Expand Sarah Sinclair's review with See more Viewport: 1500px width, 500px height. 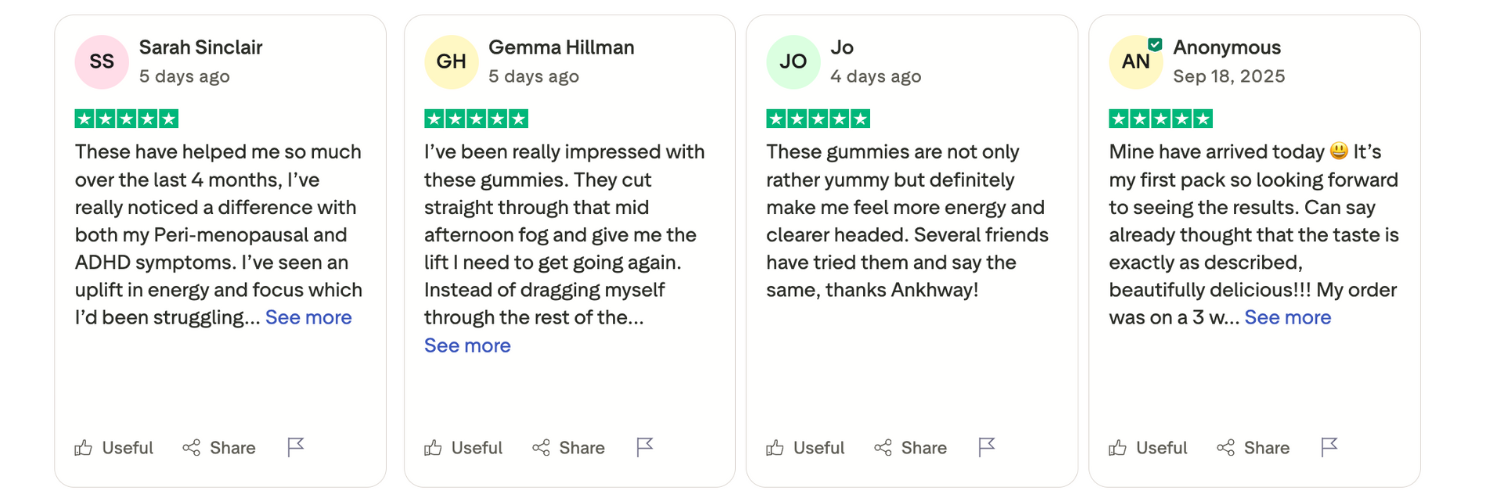[308, 318]
